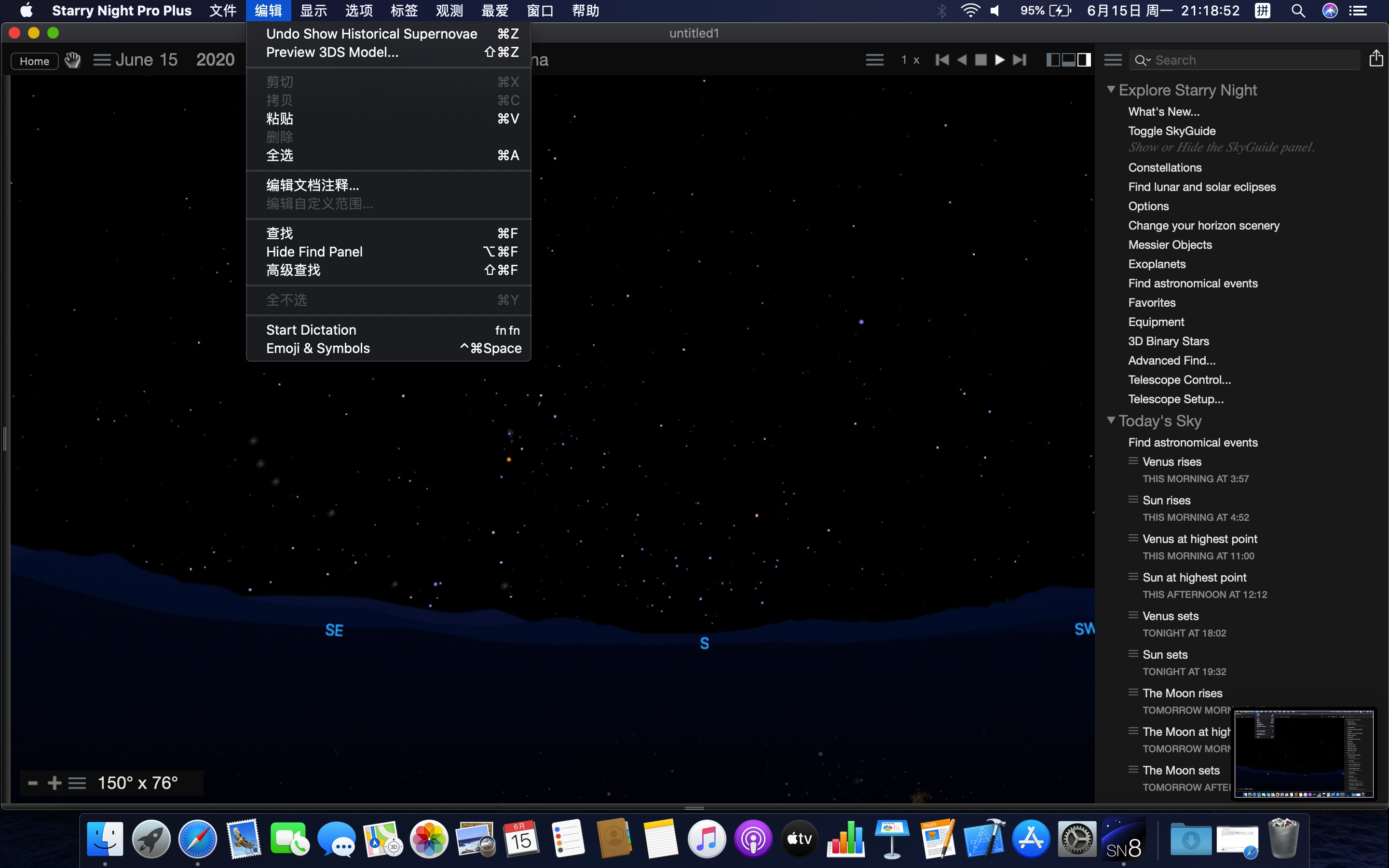
Task: Open The Moon sets menu icon
Action: click(1133, 769)
